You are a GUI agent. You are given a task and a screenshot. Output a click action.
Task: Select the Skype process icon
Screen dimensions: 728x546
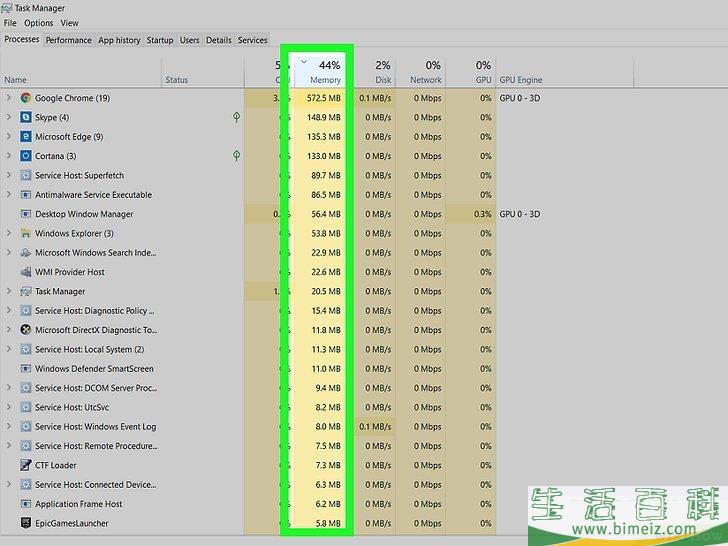click(x=26, y=117)
